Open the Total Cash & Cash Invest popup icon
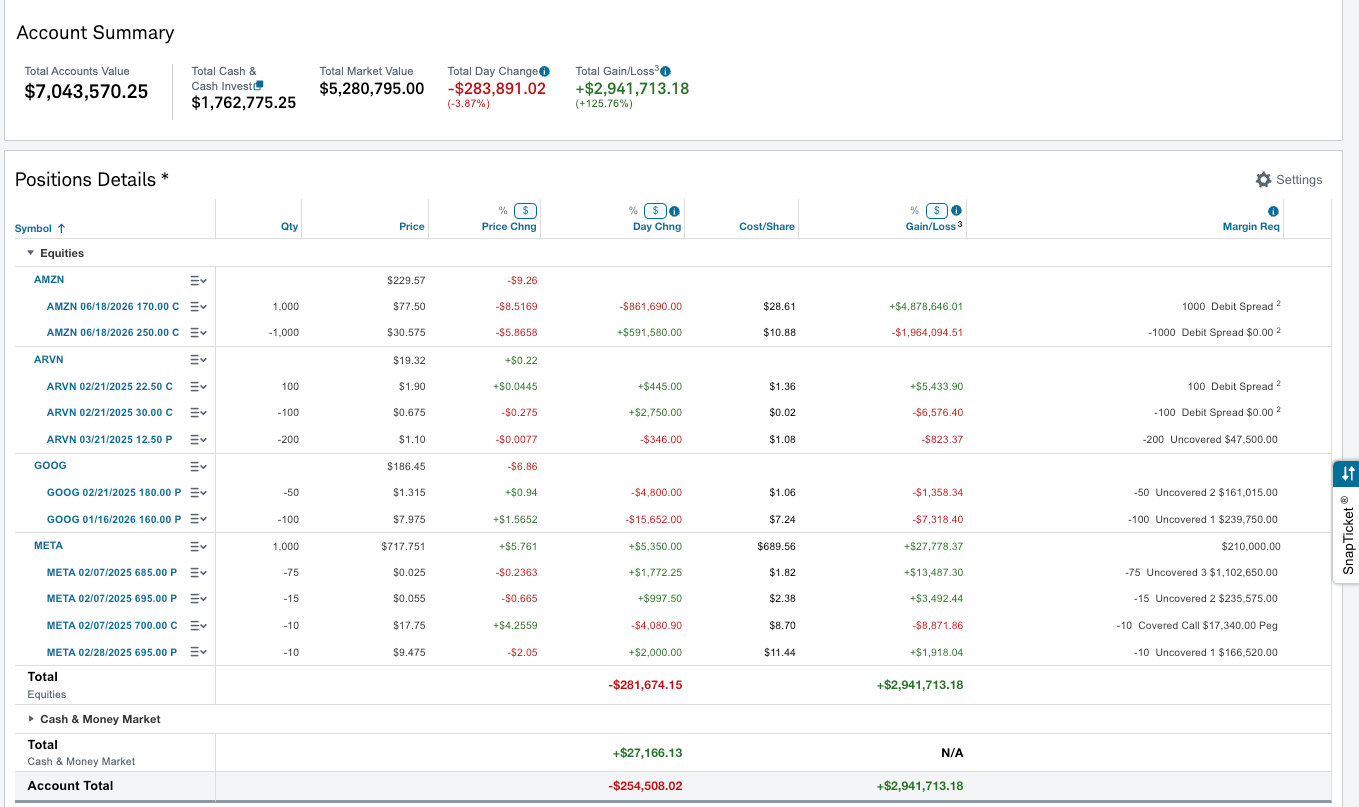 click(x=259, y=86)
